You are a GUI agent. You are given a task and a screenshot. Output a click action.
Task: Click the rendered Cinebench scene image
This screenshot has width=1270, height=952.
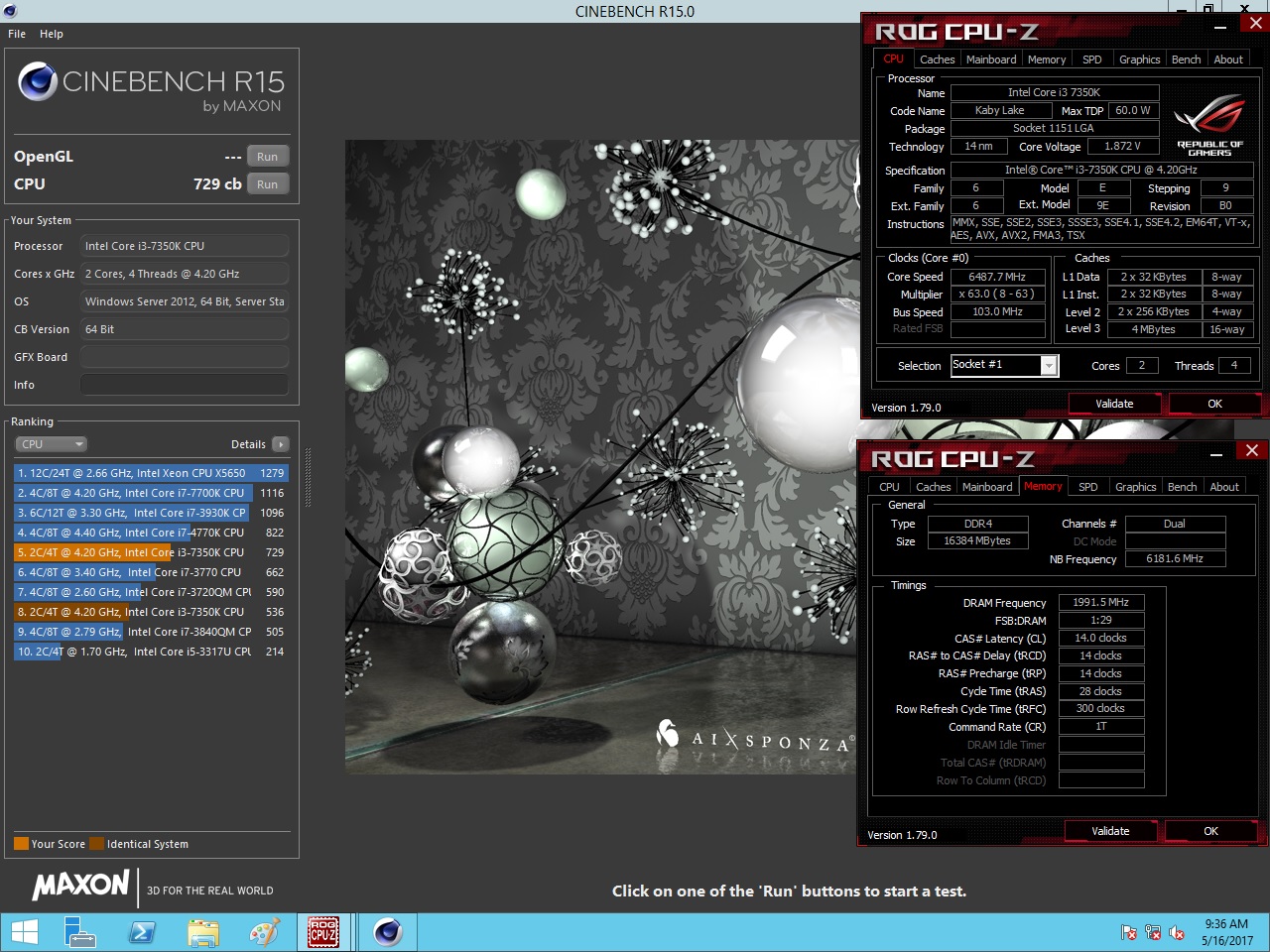coord(599,456)
